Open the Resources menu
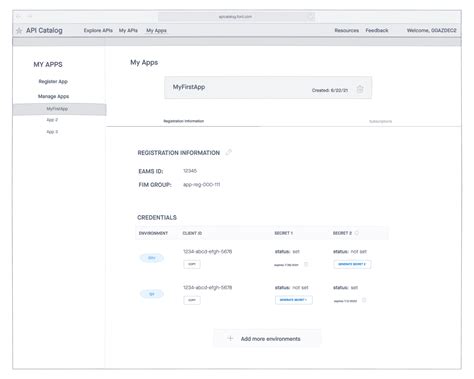Viewport: 474px width, 379px height. click(347, 30)
